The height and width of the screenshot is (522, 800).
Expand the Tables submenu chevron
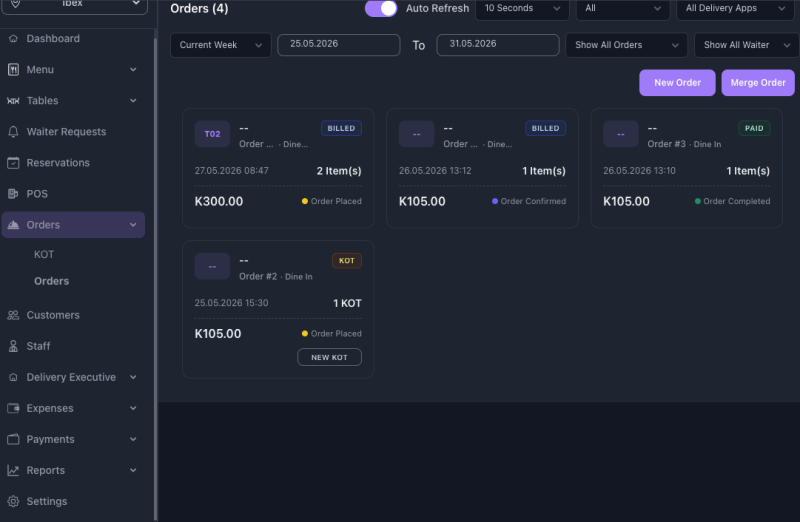click(x=133, y=101)
